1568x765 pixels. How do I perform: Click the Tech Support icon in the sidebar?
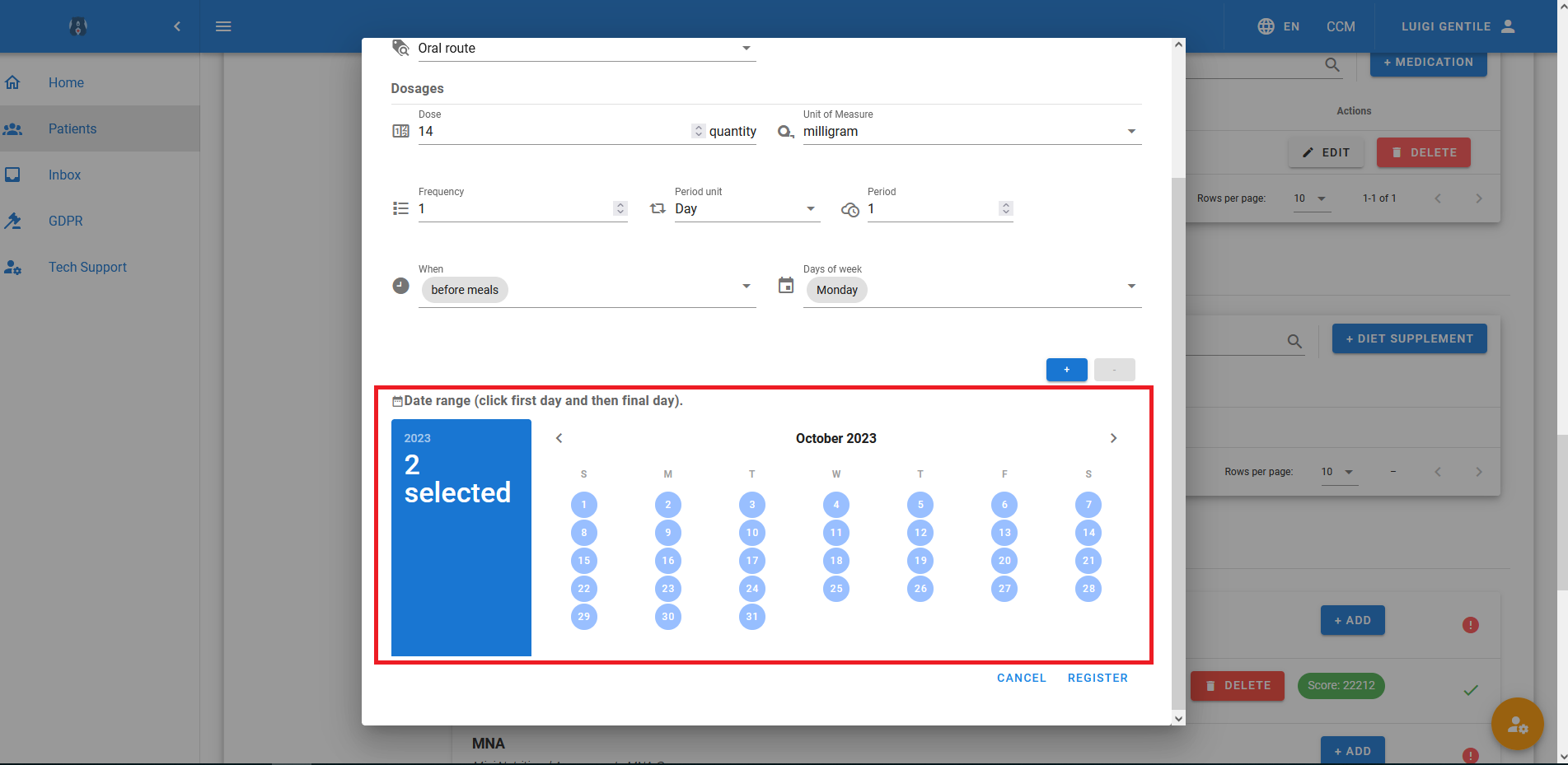coord(12,267)
